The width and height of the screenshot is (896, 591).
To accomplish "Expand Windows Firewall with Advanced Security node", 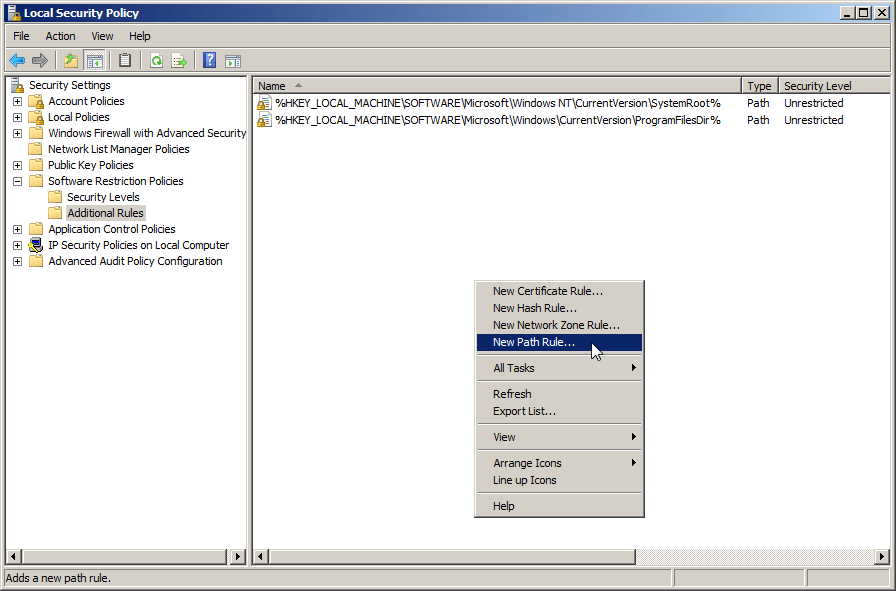I will pos(18,133).
